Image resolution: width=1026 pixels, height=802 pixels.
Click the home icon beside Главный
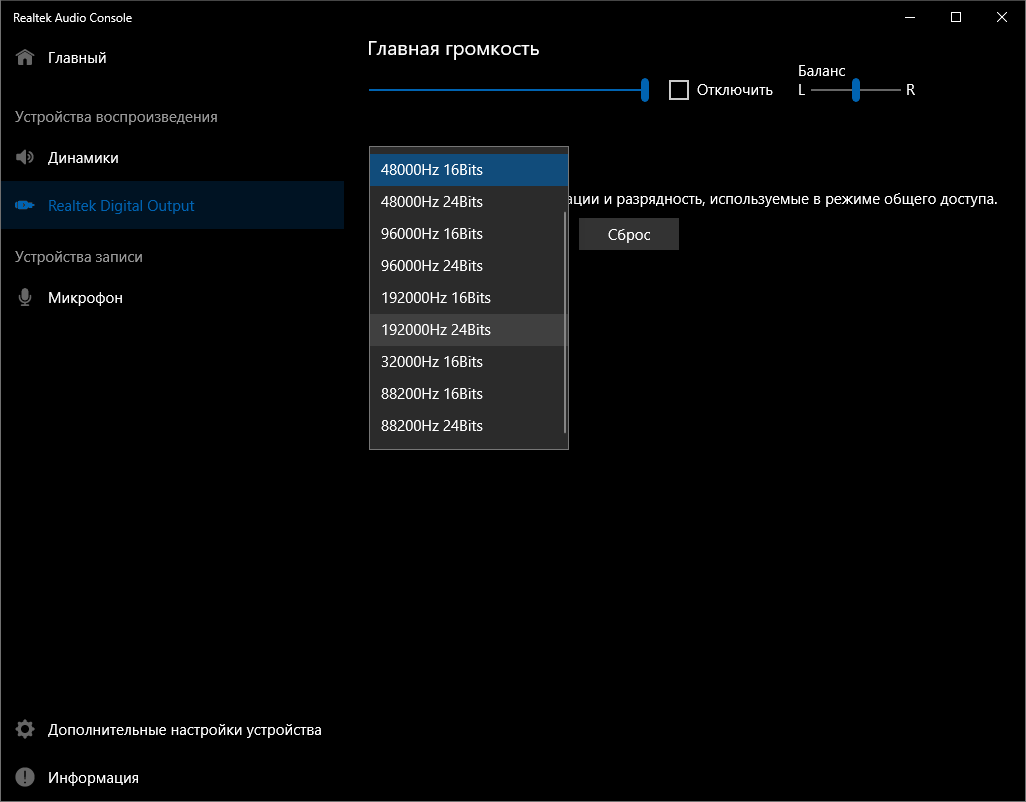[x=25, y=58]
